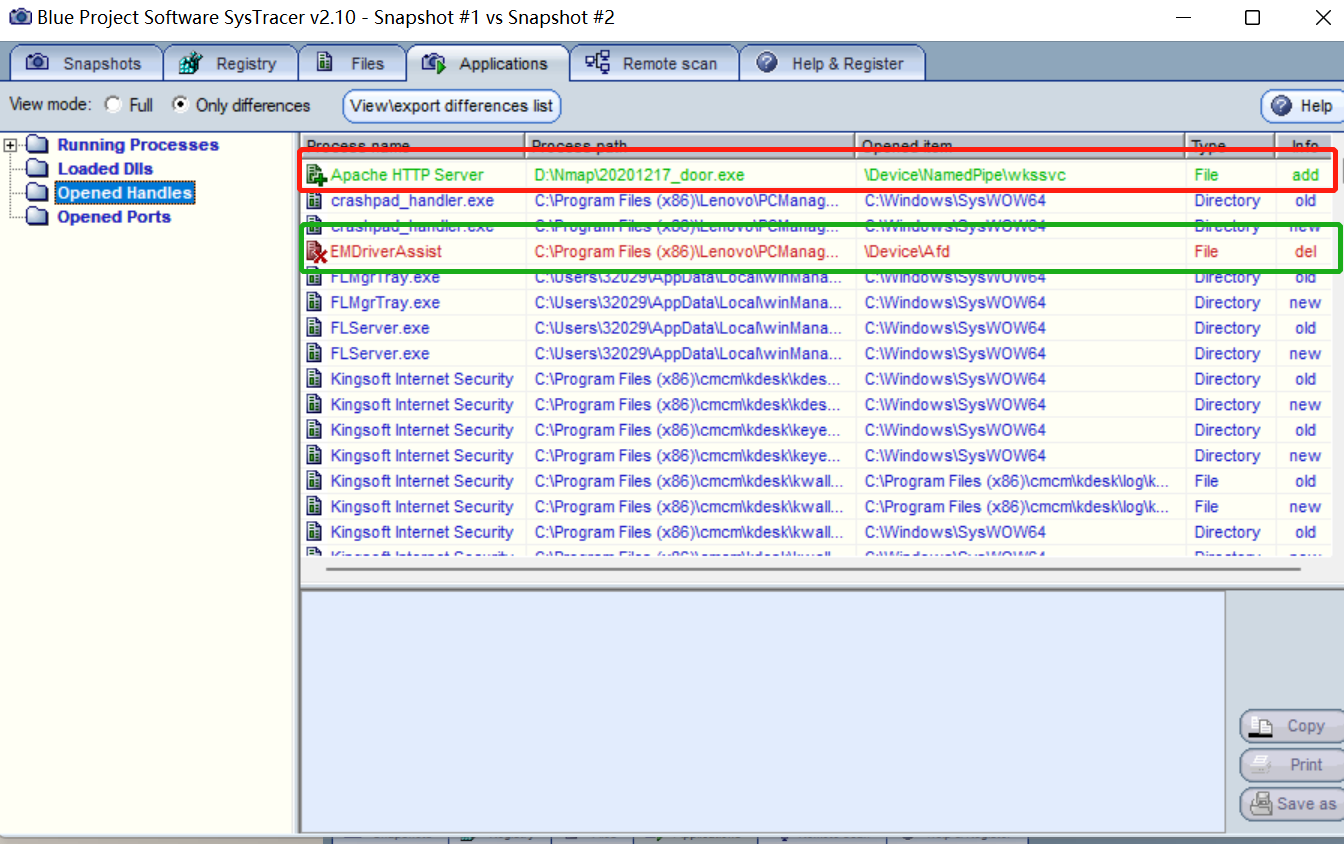
Task: Select Opened Handles in the tree
Action: 125,193
